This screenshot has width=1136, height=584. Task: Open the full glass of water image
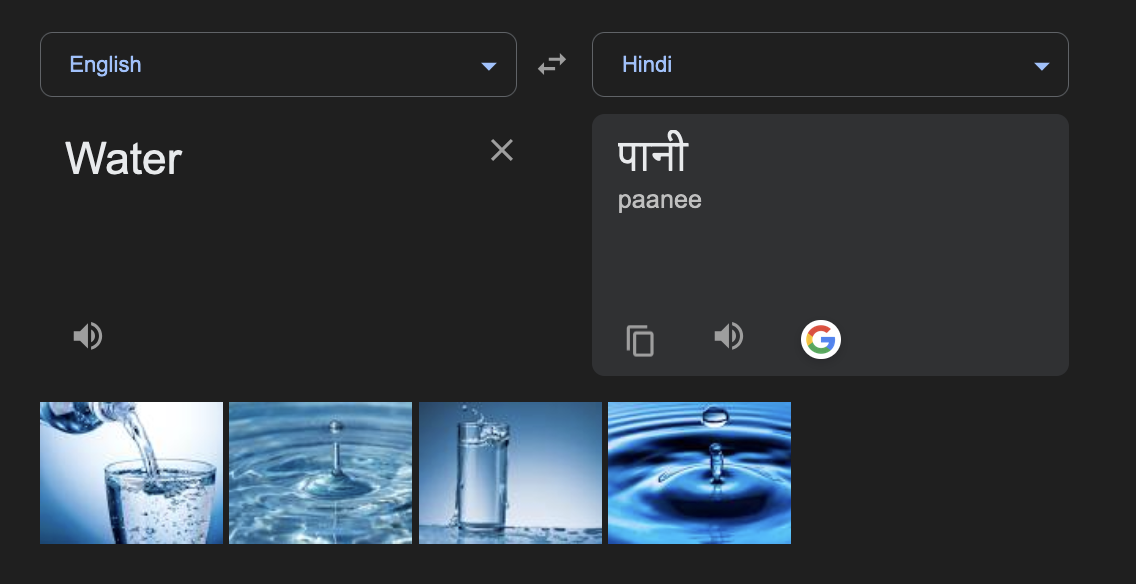[x=510, y=472]
